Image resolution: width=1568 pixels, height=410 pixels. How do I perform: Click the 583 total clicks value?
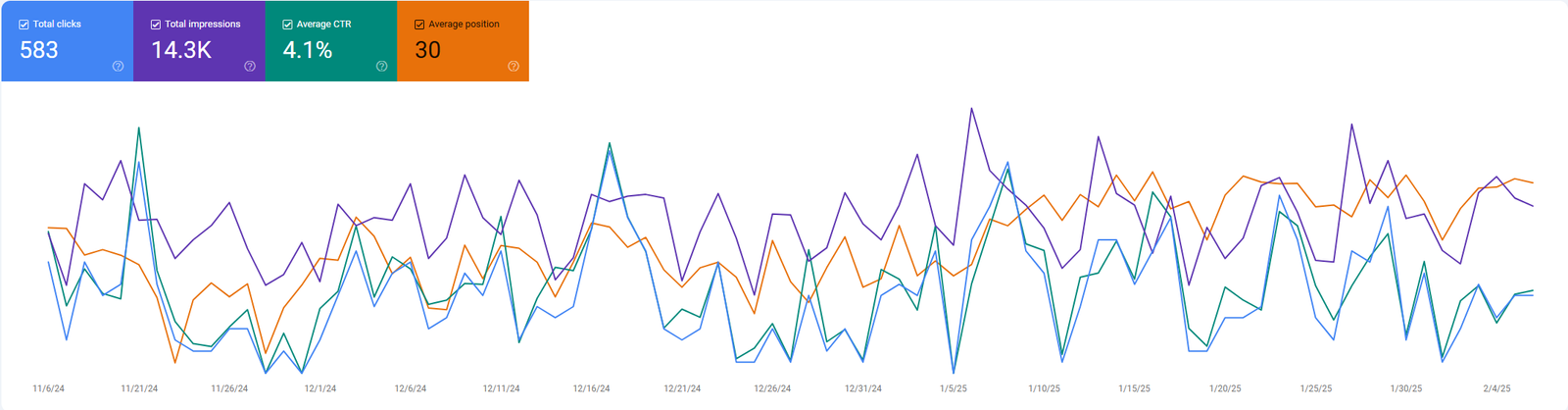39,50
